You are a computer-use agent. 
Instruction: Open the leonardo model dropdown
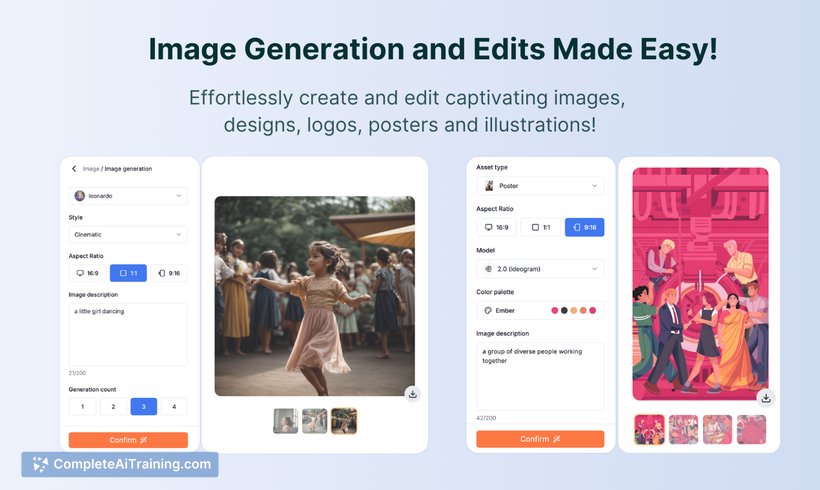(x=128, y=196)
